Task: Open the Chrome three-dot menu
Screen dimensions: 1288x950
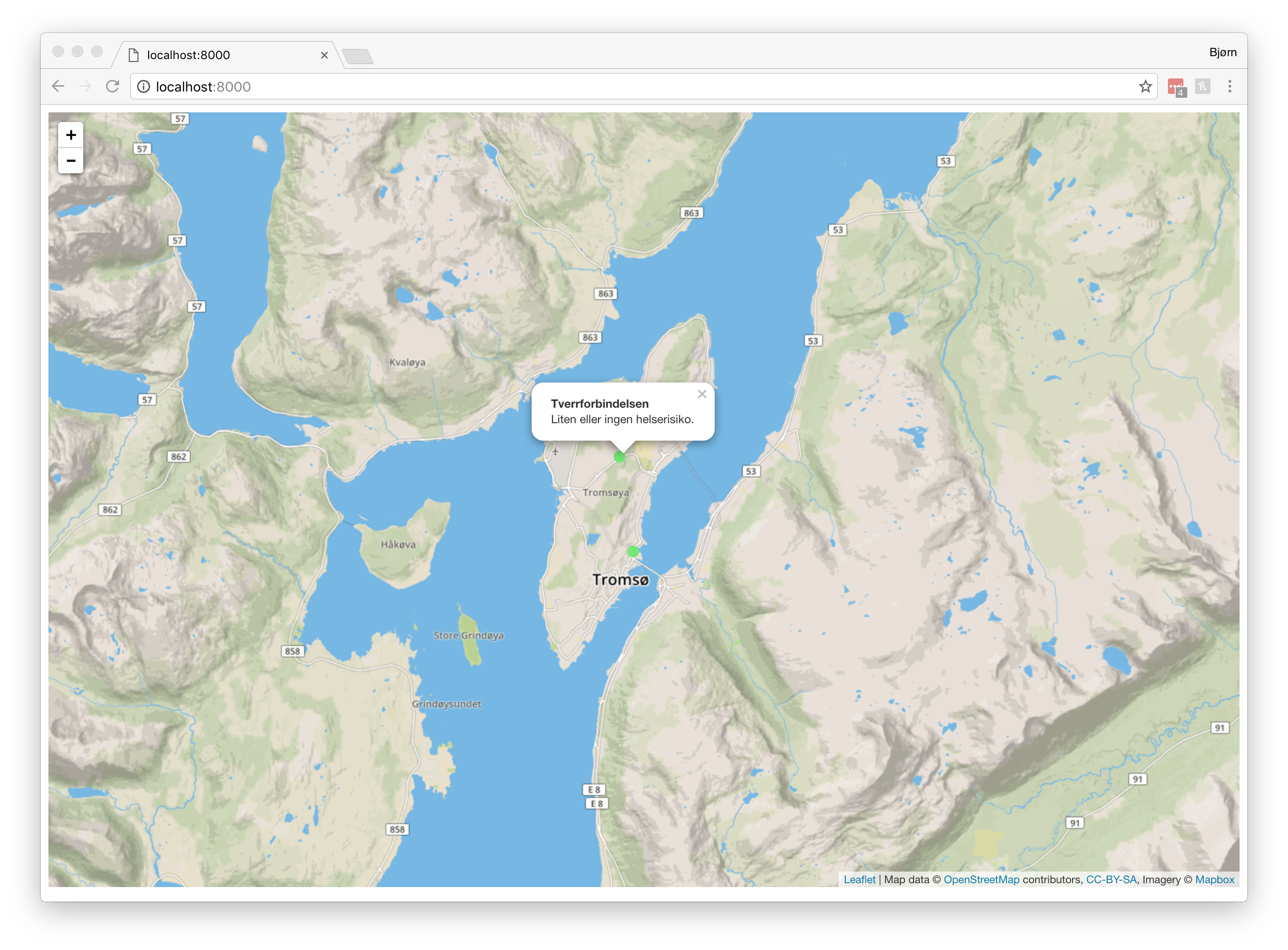Action: (1229, 87)
